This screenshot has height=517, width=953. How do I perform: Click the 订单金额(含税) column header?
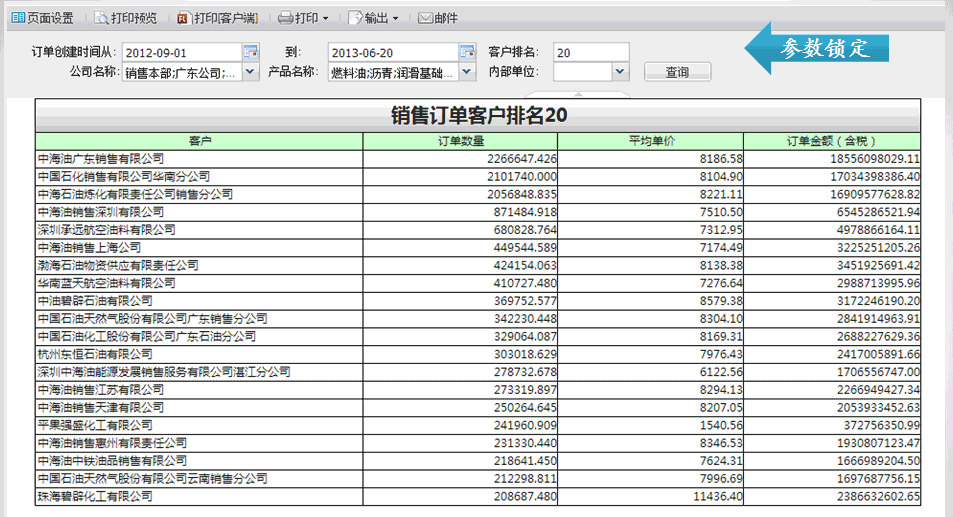[831, 141]
